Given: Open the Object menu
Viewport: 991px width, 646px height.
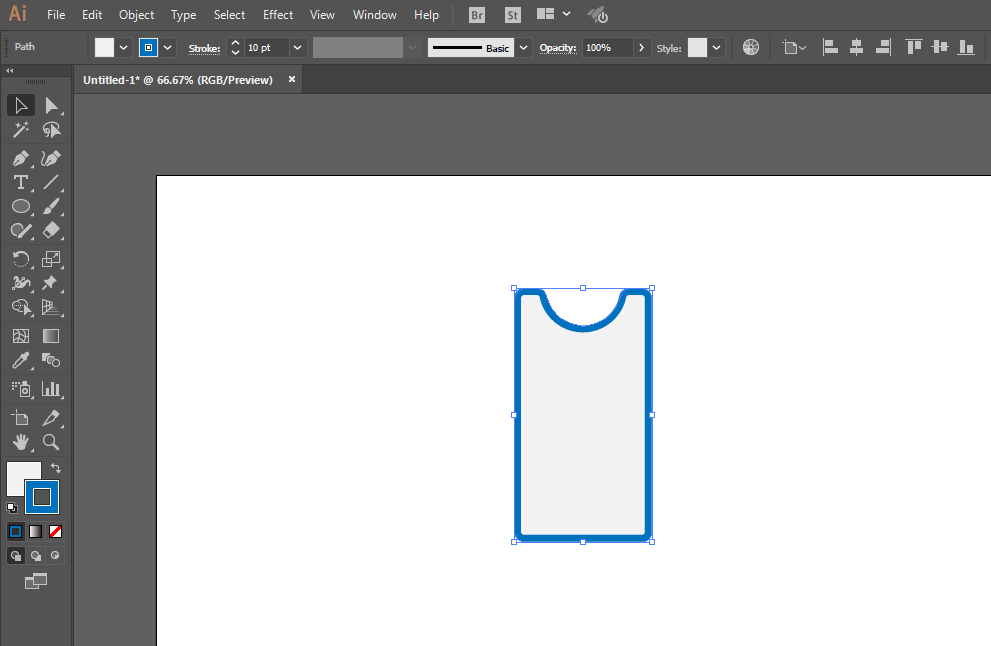Looking at the screenshot, I should pos(136,15).
